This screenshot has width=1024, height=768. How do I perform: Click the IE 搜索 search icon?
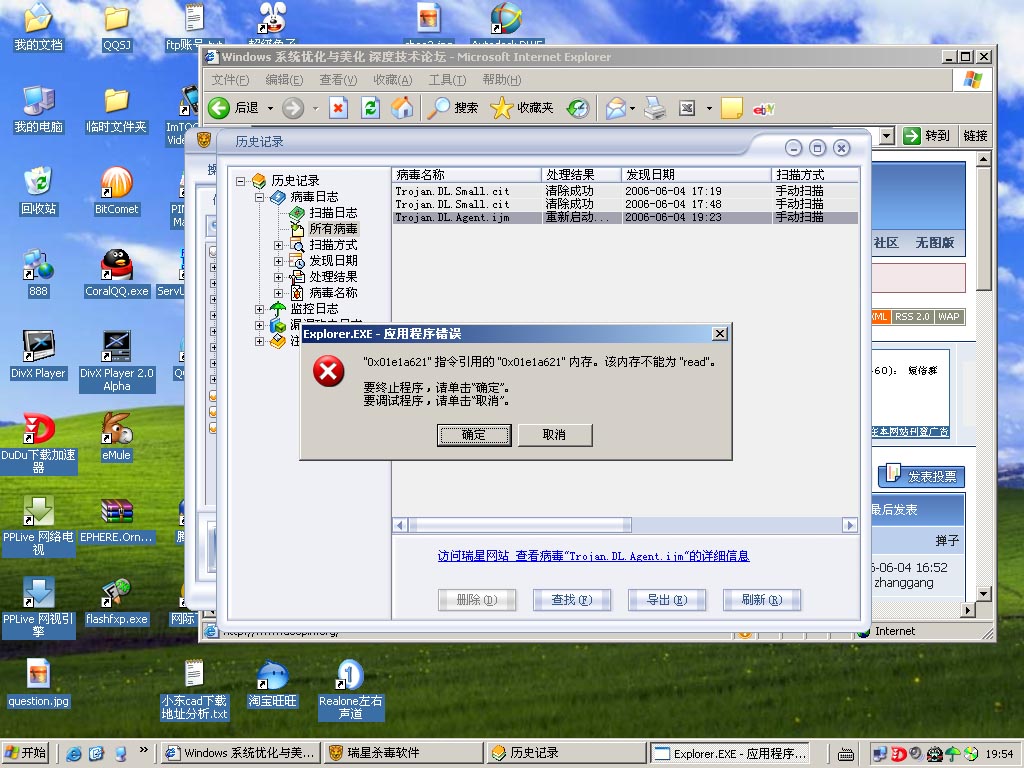pyautogui.click(x=438, y=108)
